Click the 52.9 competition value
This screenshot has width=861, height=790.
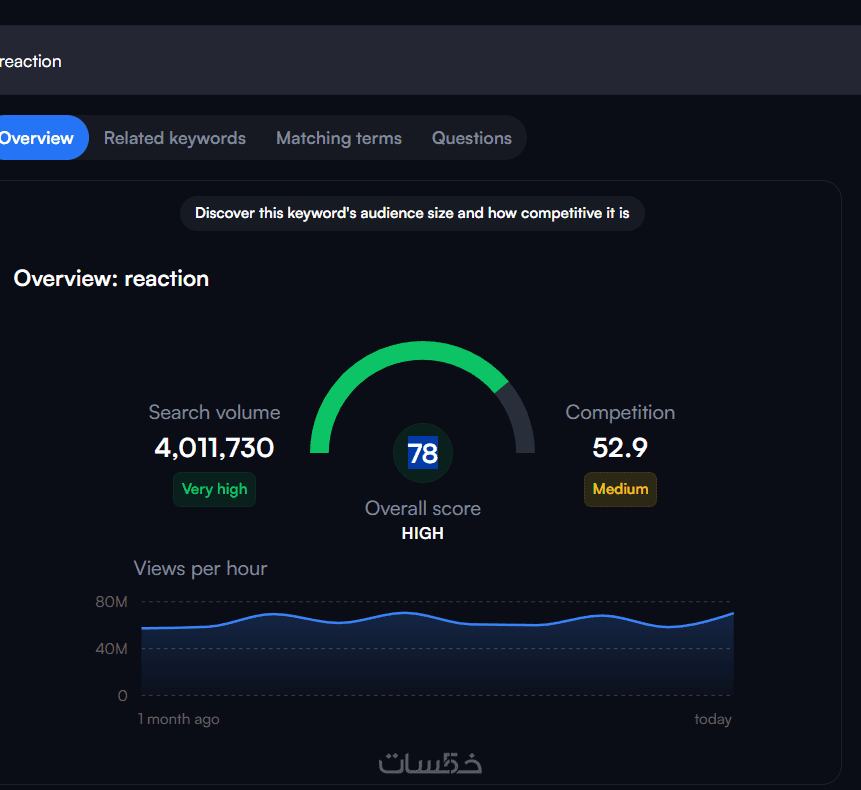(x=620, y=448)
